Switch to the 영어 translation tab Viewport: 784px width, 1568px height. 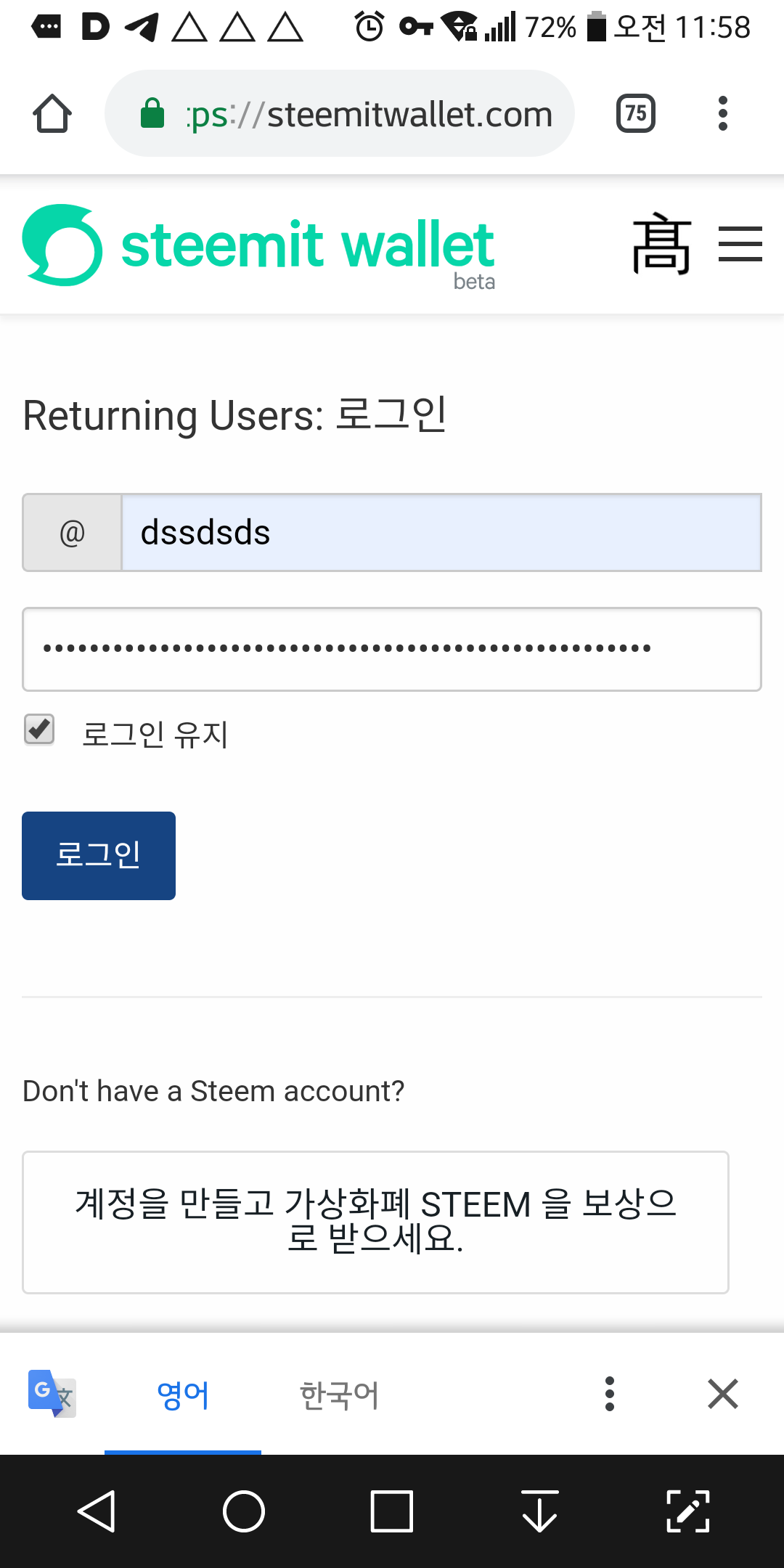click(183, 1395)
